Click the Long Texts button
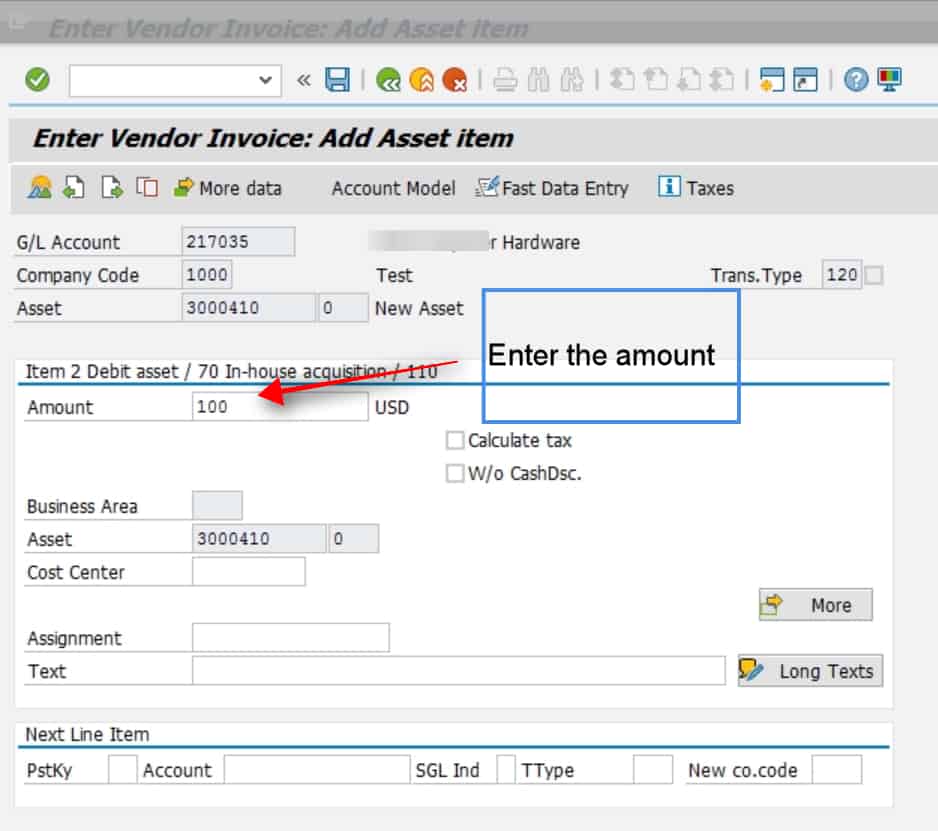The width and height of the screenshot is (938, 831). pyautogui.click(x=810, y=671)
